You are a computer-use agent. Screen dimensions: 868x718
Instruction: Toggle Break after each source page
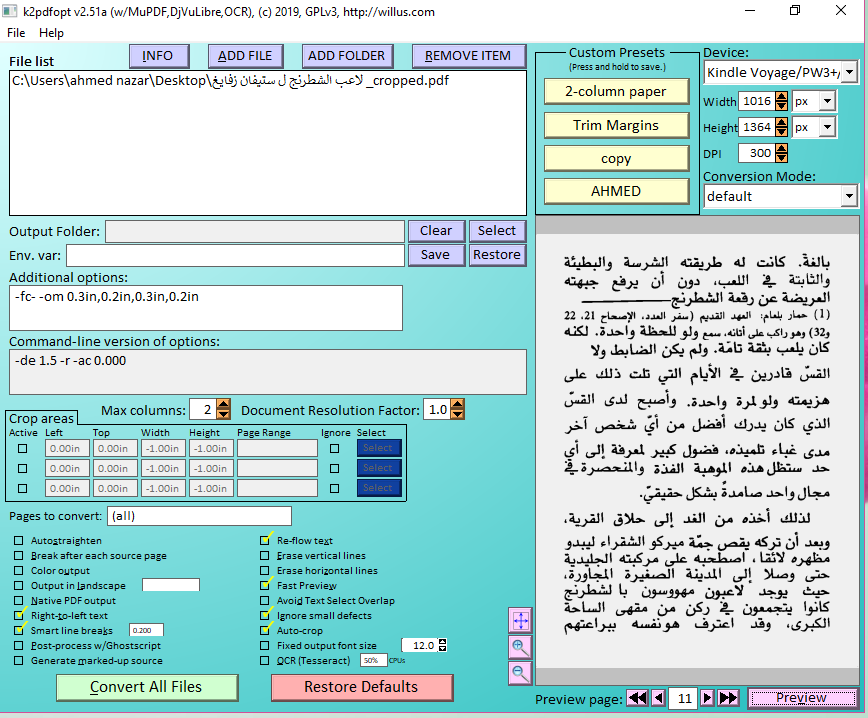[x=19, y=556]
